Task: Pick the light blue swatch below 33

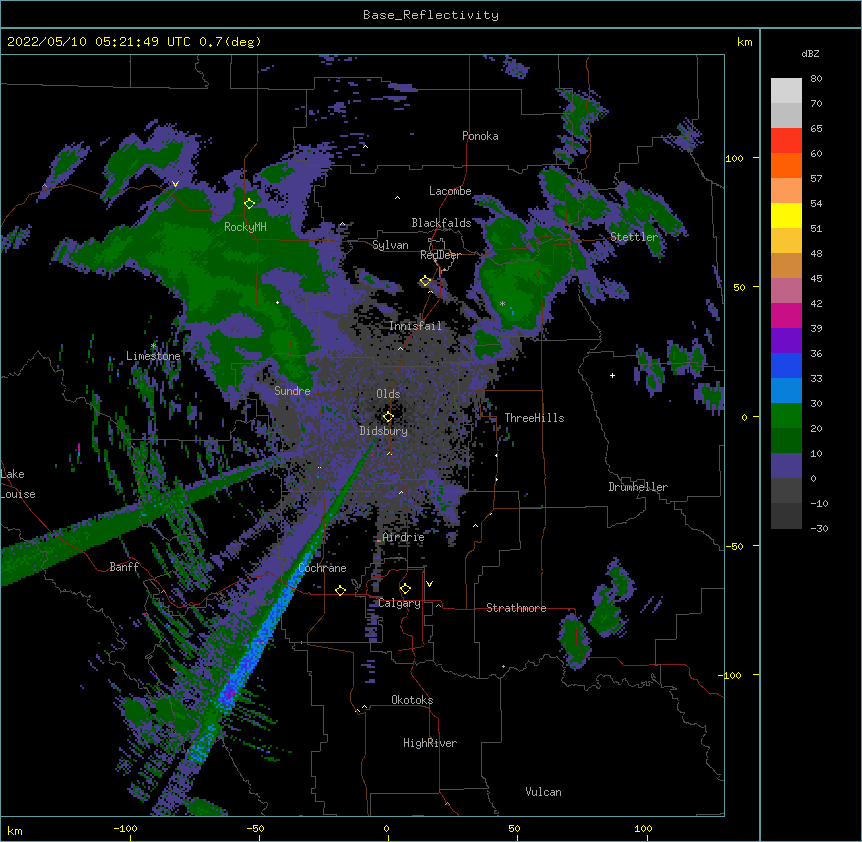Action: click(786, 391)
